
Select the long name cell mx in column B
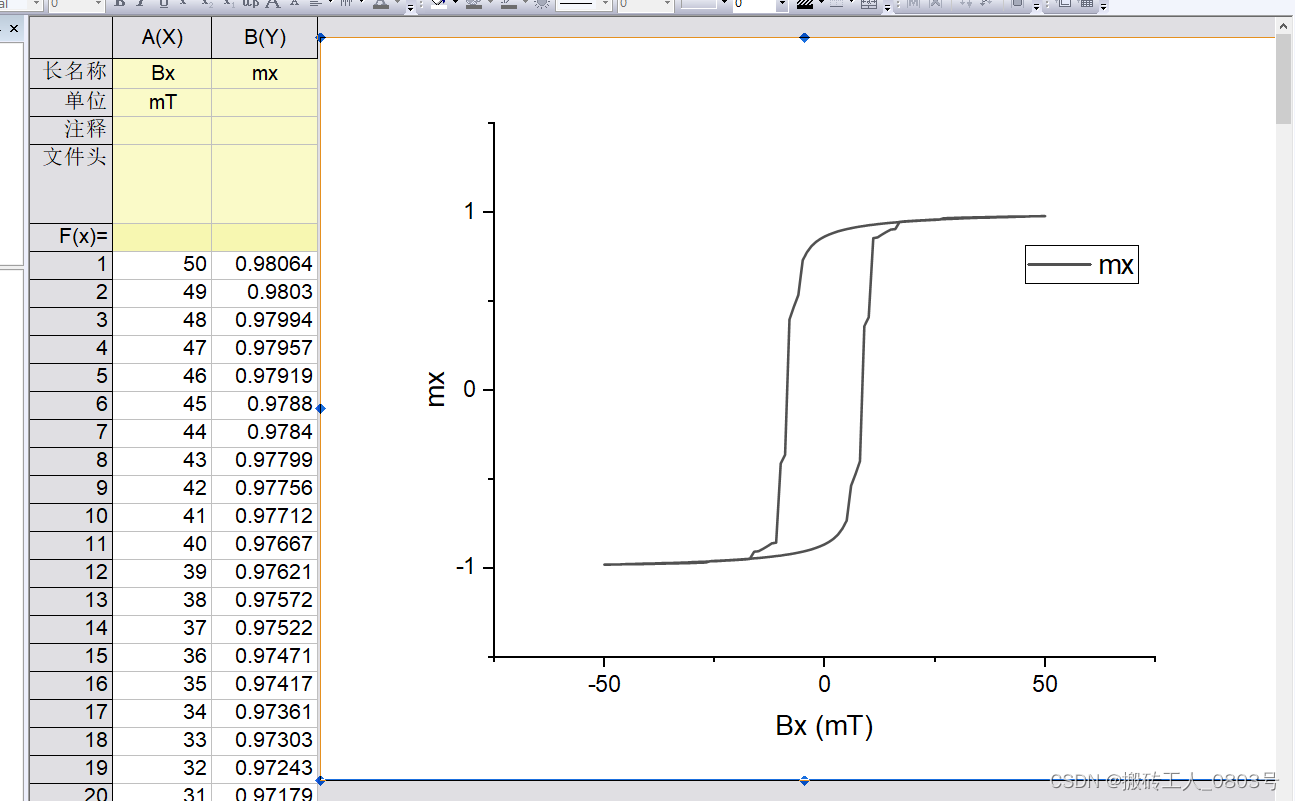[265, 74]
